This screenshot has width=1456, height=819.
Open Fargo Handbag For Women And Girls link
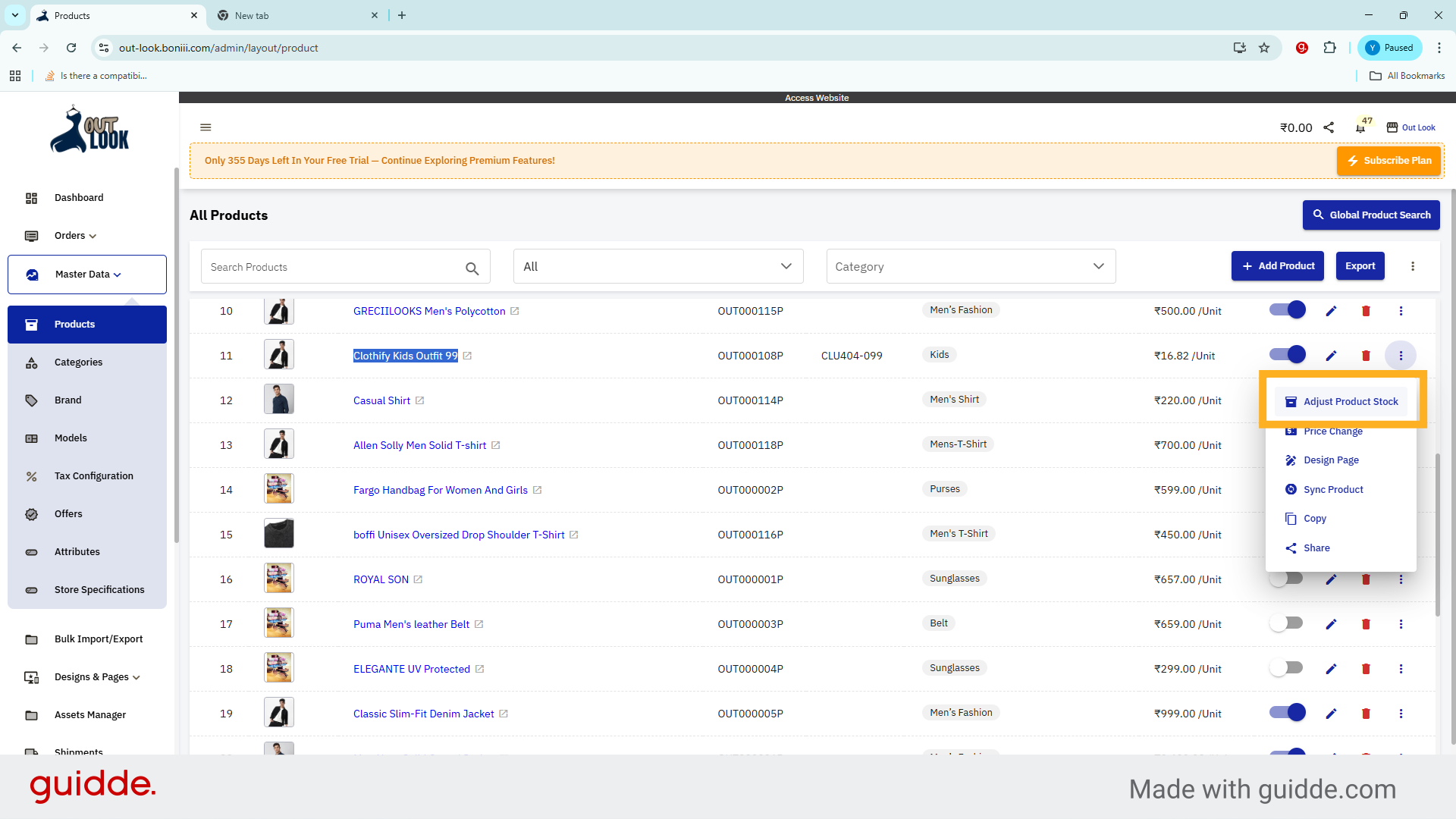441,490
